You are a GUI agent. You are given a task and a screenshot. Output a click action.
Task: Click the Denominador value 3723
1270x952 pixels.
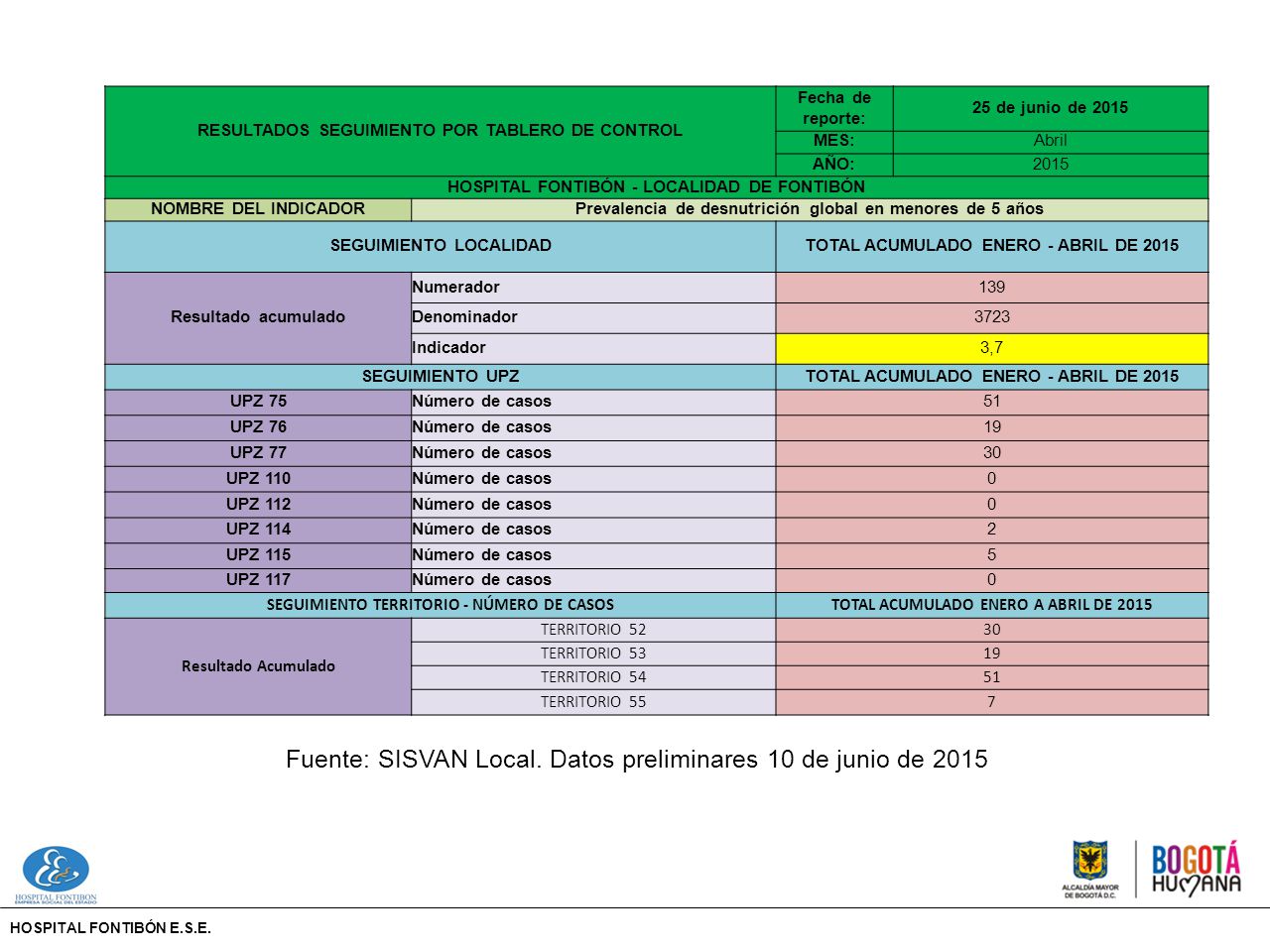point(992,317)
